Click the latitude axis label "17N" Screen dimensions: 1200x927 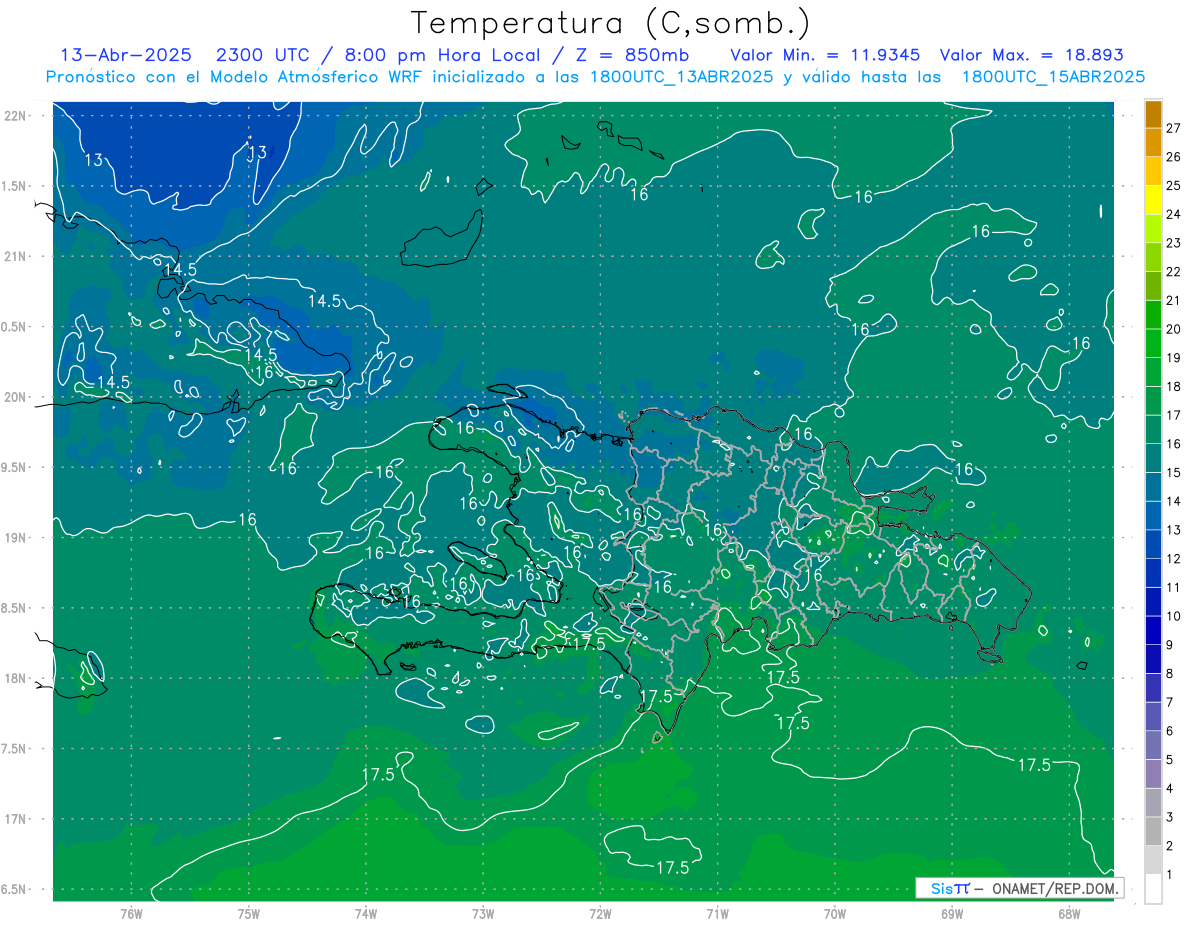tap(17, 820)
